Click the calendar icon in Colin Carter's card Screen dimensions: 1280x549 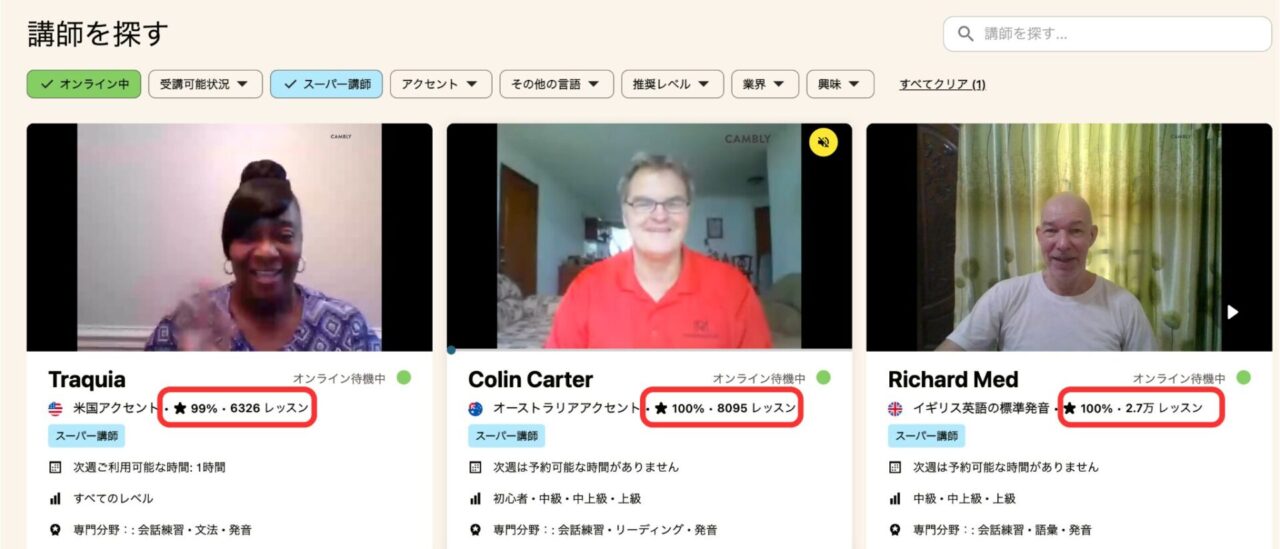pos(475,467)
